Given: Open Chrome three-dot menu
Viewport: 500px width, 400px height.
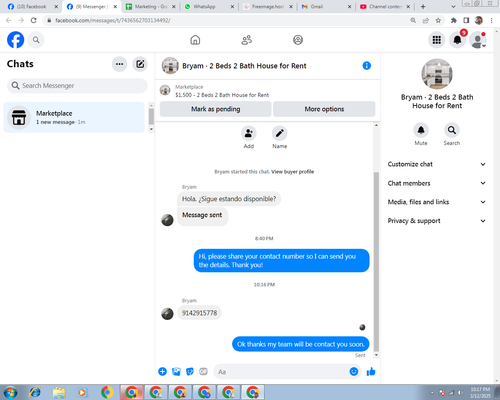Looking at the screenshot, I should click(x=491, y=20).
